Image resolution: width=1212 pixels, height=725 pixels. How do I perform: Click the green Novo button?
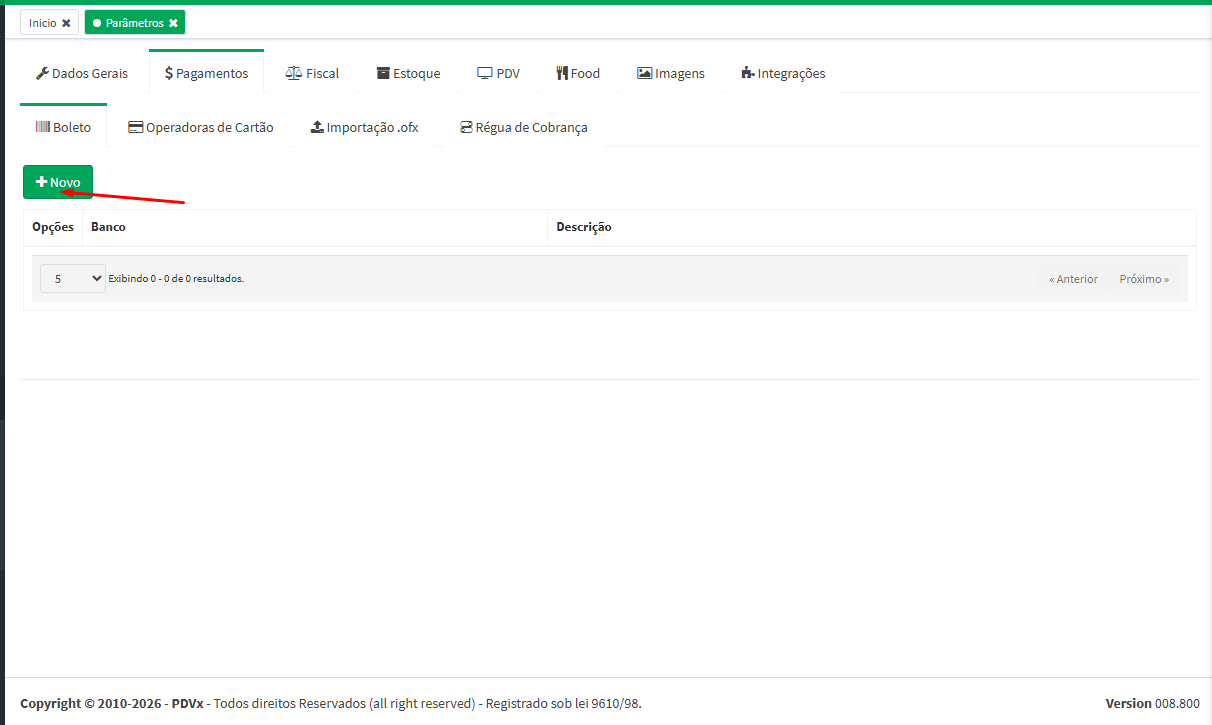point(58,182)
